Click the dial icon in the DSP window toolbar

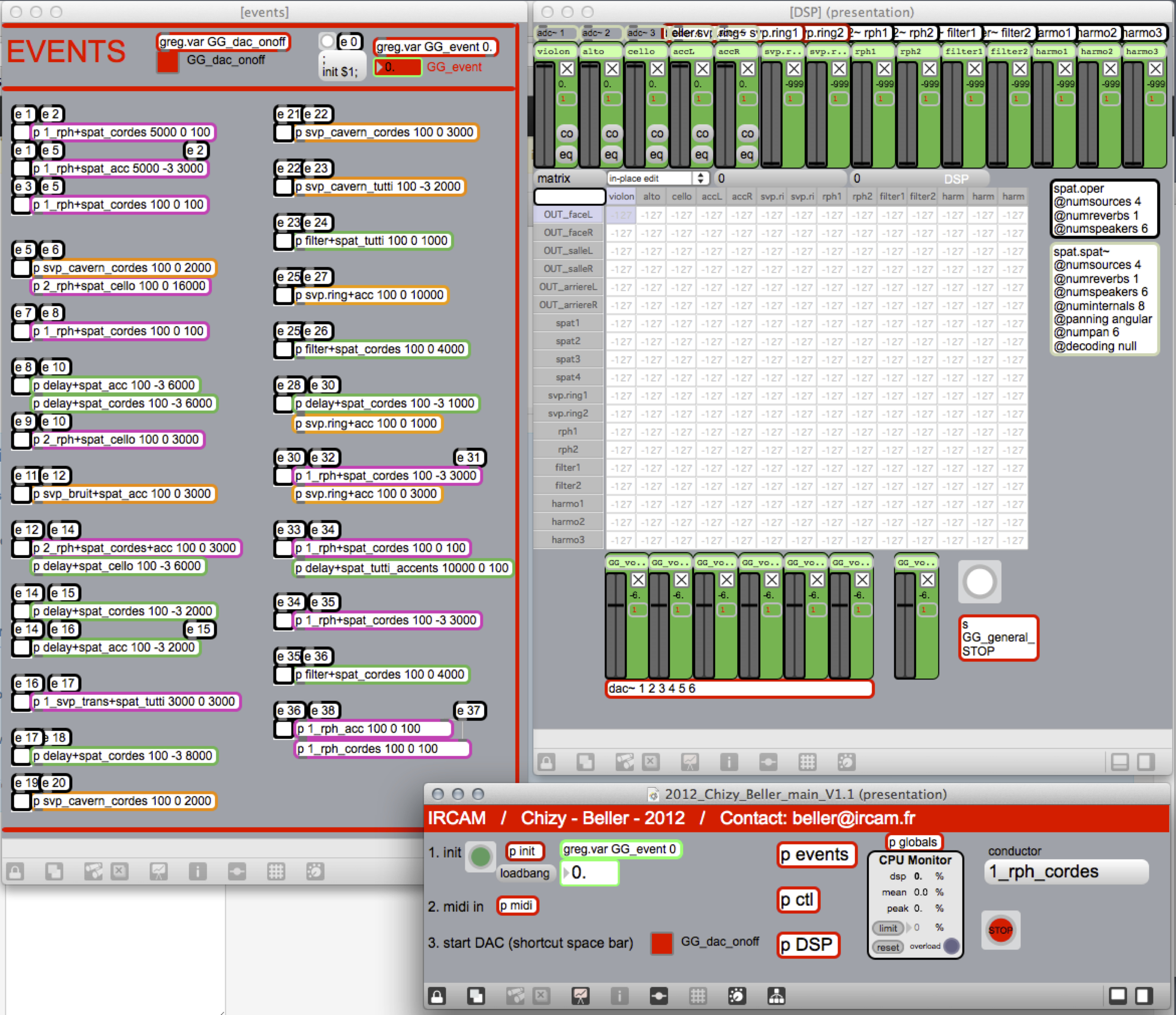pos(846,762)
